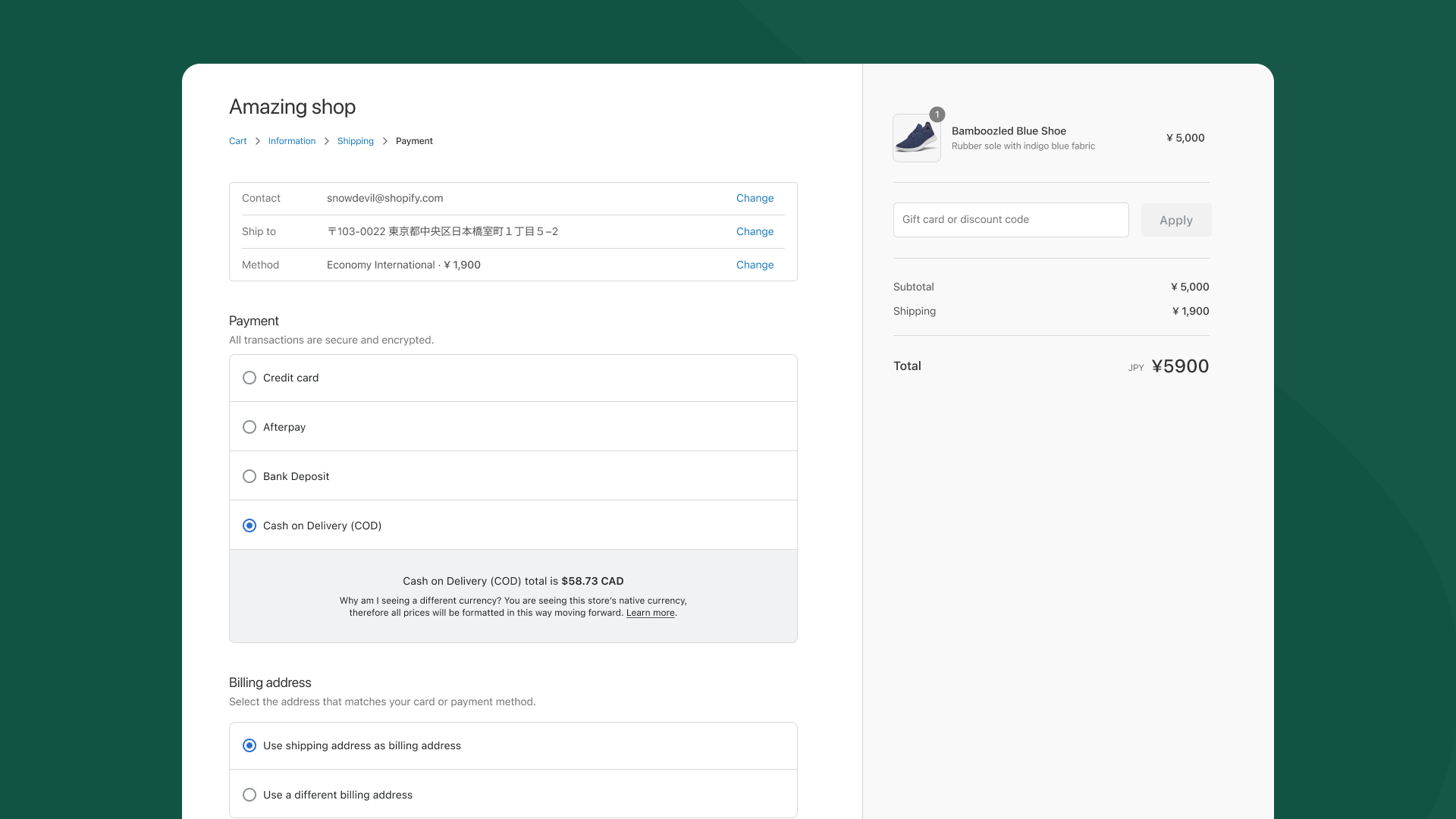Return to the Shipping breadcrumb step
Viewport: 1456px width, 819px height.
[x=355, y=141]
